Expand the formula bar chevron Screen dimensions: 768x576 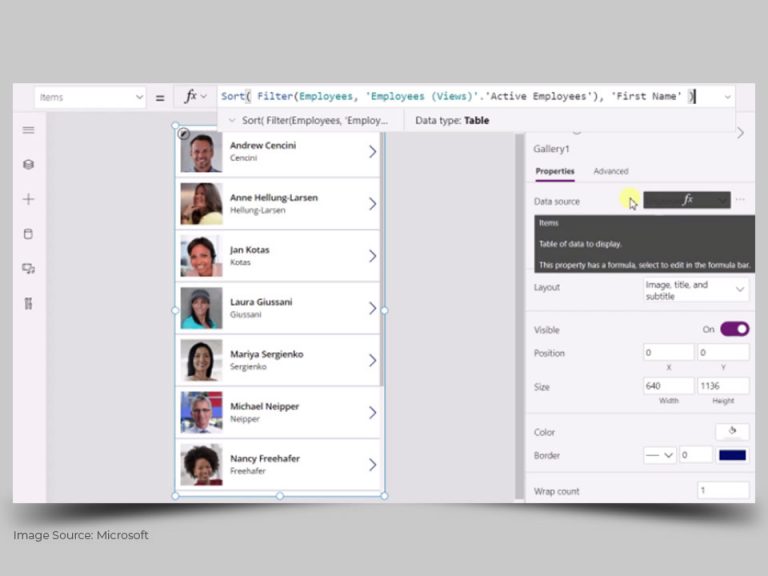(x=727, y=97)
